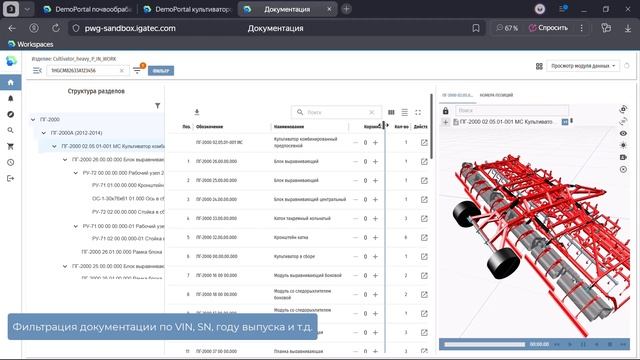Increase cart quantity for Каток тандемный кольчатый

[376, 218]
